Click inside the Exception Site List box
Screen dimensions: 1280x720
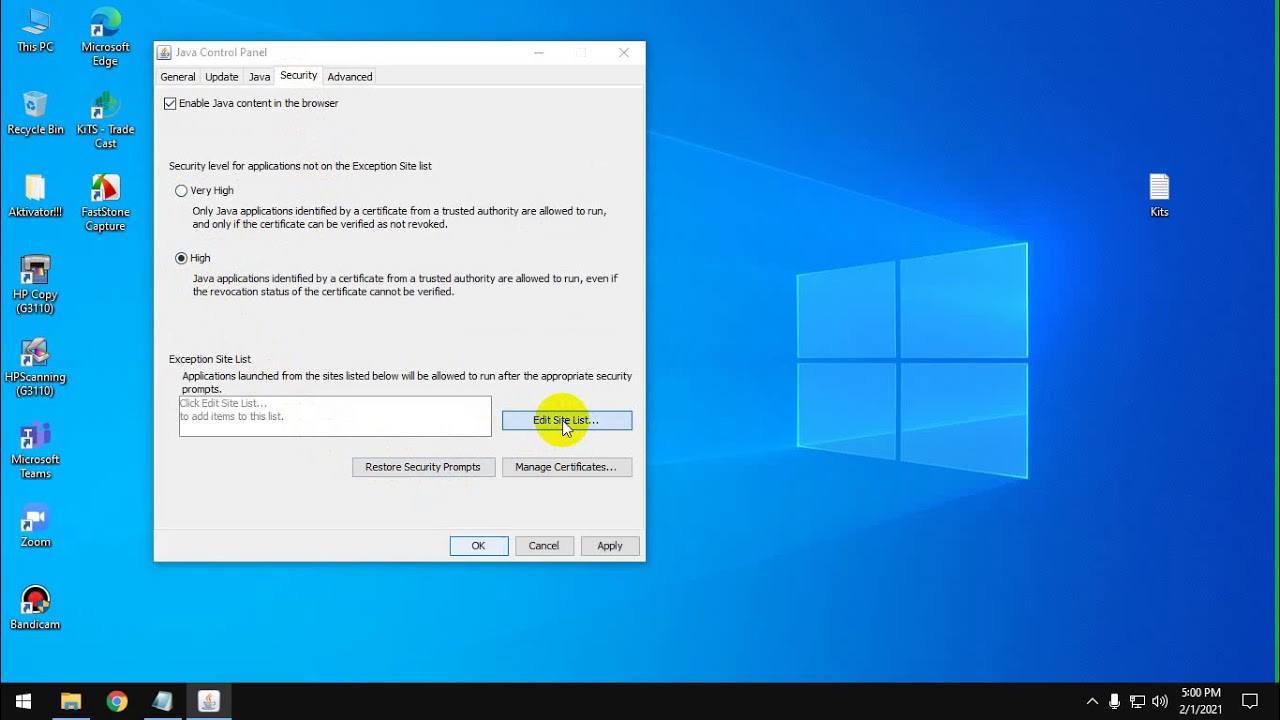(335, 416)
